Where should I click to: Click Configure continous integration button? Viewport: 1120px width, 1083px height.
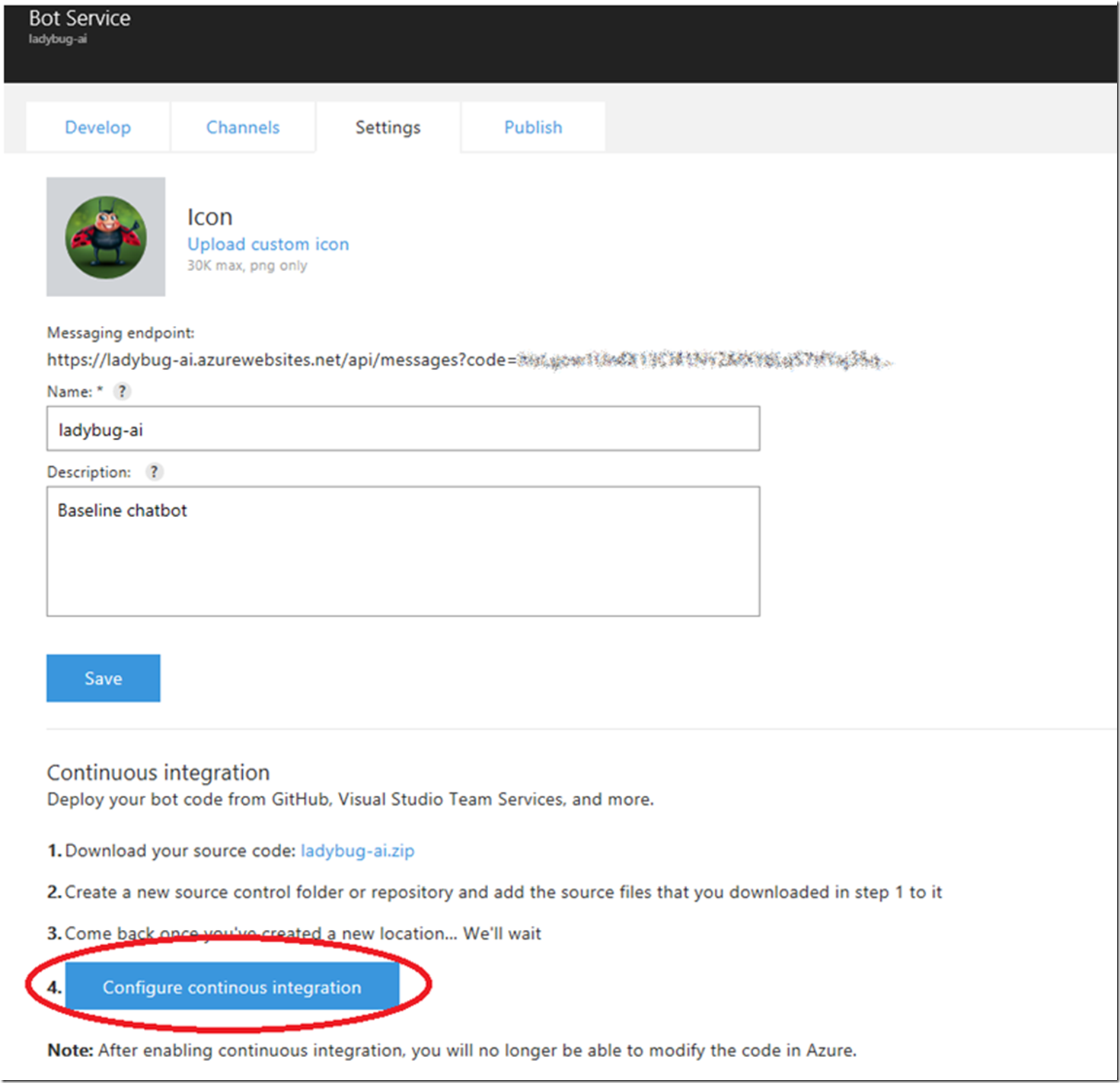pos(232,987)
